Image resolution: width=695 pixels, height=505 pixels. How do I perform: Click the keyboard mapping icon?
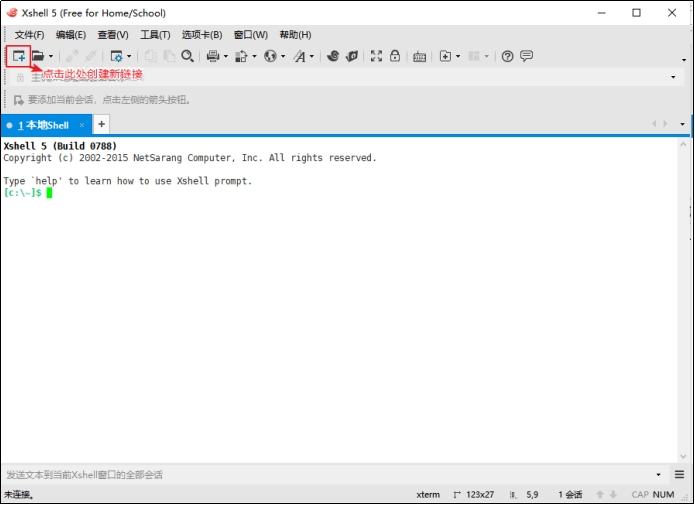pyautogui.click(x=419, y=57)
